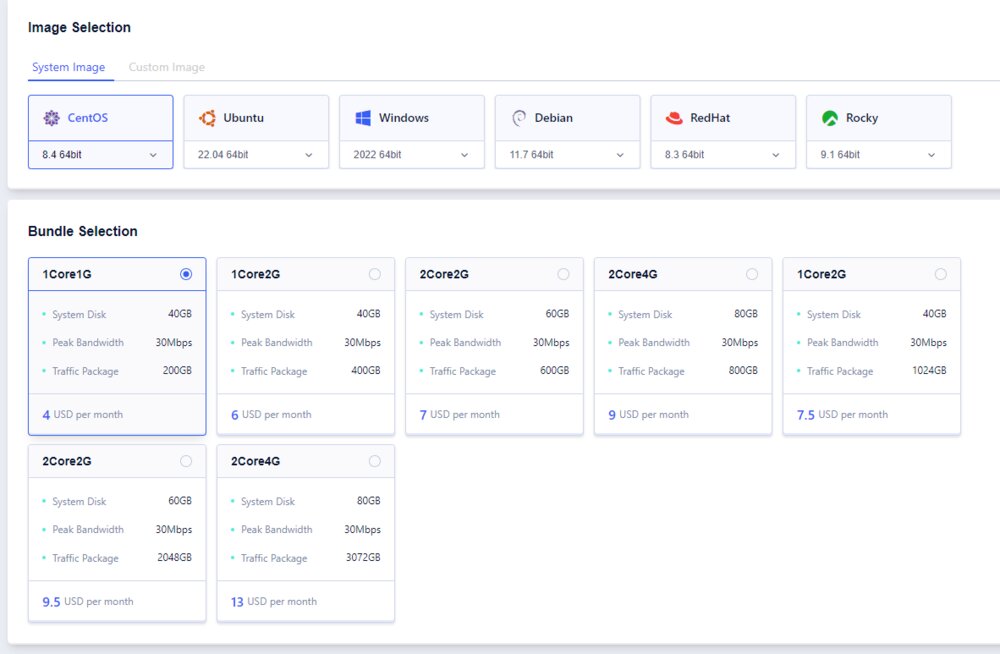Click the Windows name label
This screenshot has height=654, width=1000.
click(404, 117)
